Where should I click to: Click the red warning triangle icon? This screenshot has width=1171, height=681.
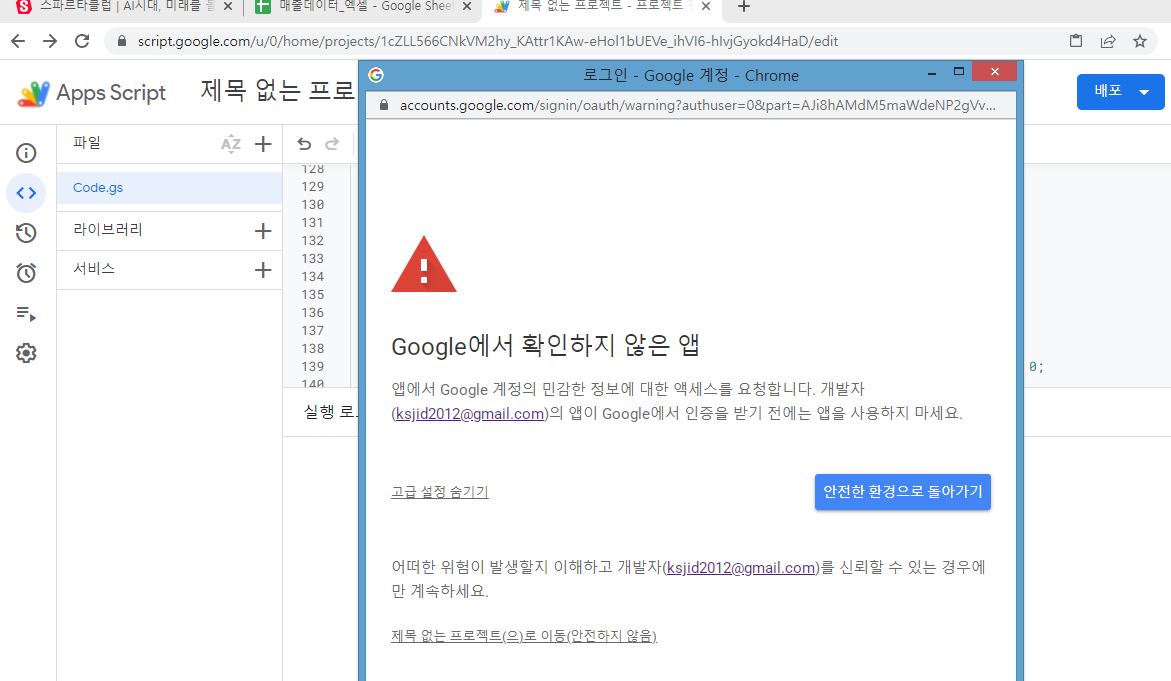(423, 265)
